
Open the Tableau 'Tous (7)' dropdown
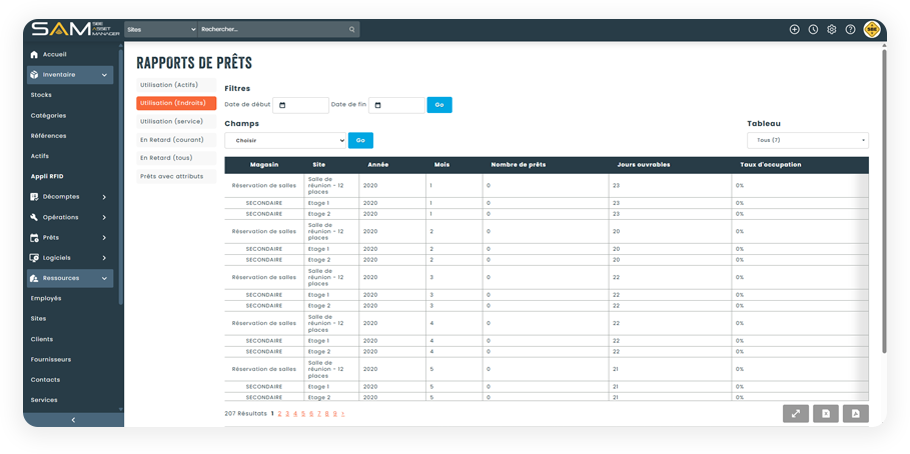(807, 141)
